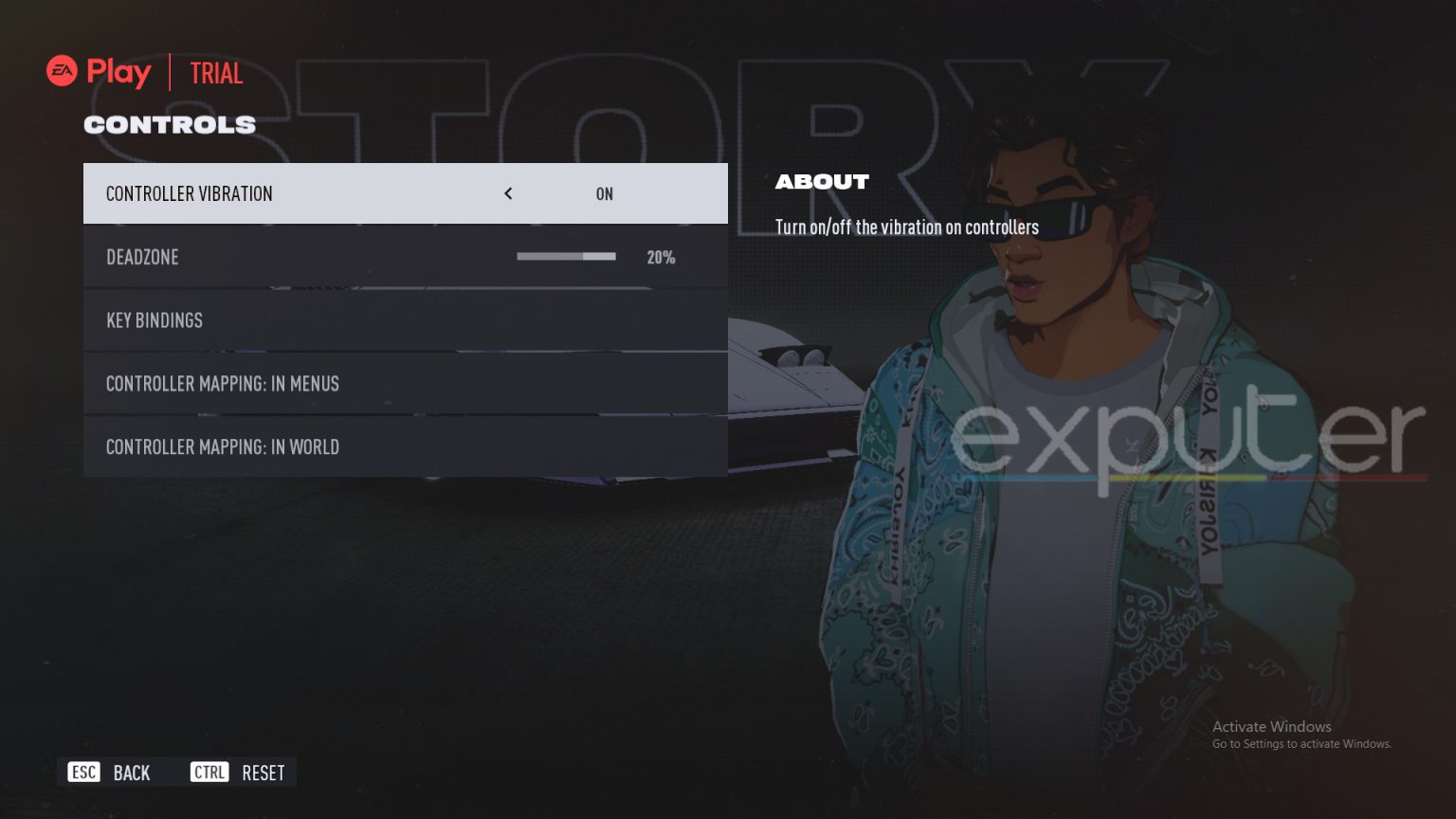
Task: Click the Deadzone slider bar
Action: click(x=566, y=257)
